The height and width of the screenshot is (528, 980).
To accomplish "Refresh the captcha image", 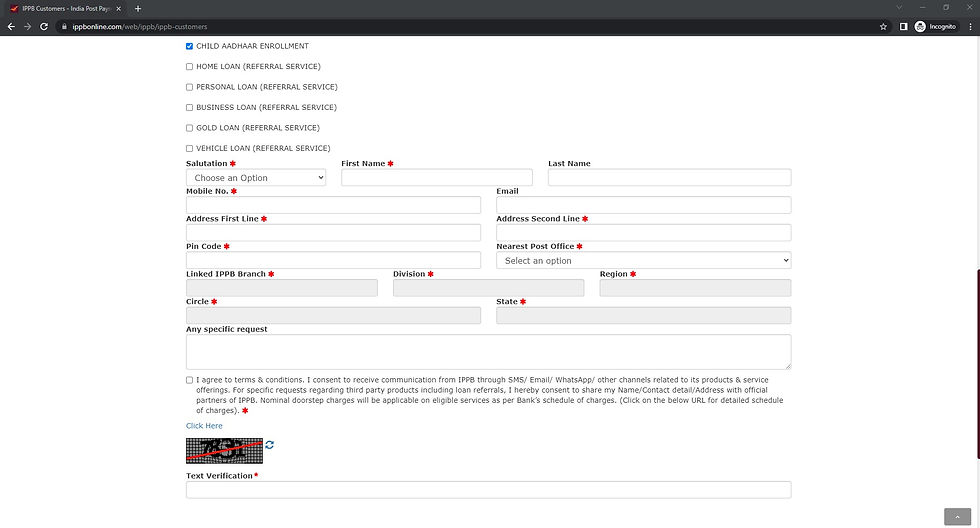I will pos(269,445).
